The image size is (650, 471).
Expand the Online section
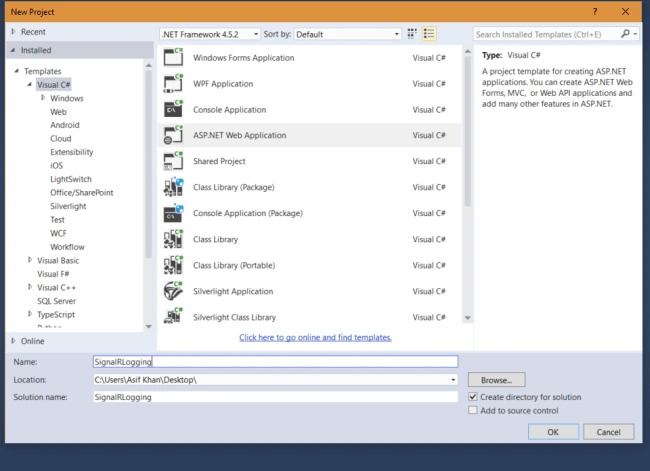coord(13,341)
